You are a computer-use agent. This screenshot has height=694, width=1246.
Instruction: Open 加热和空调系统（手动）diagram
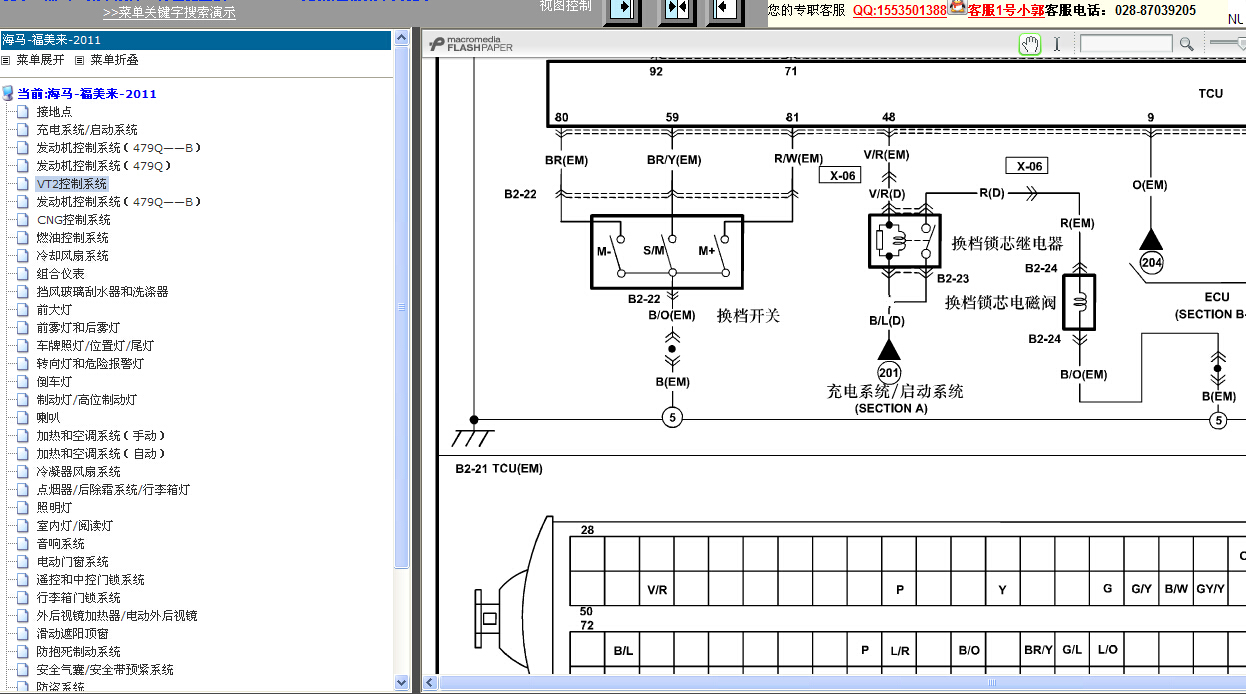102,436
